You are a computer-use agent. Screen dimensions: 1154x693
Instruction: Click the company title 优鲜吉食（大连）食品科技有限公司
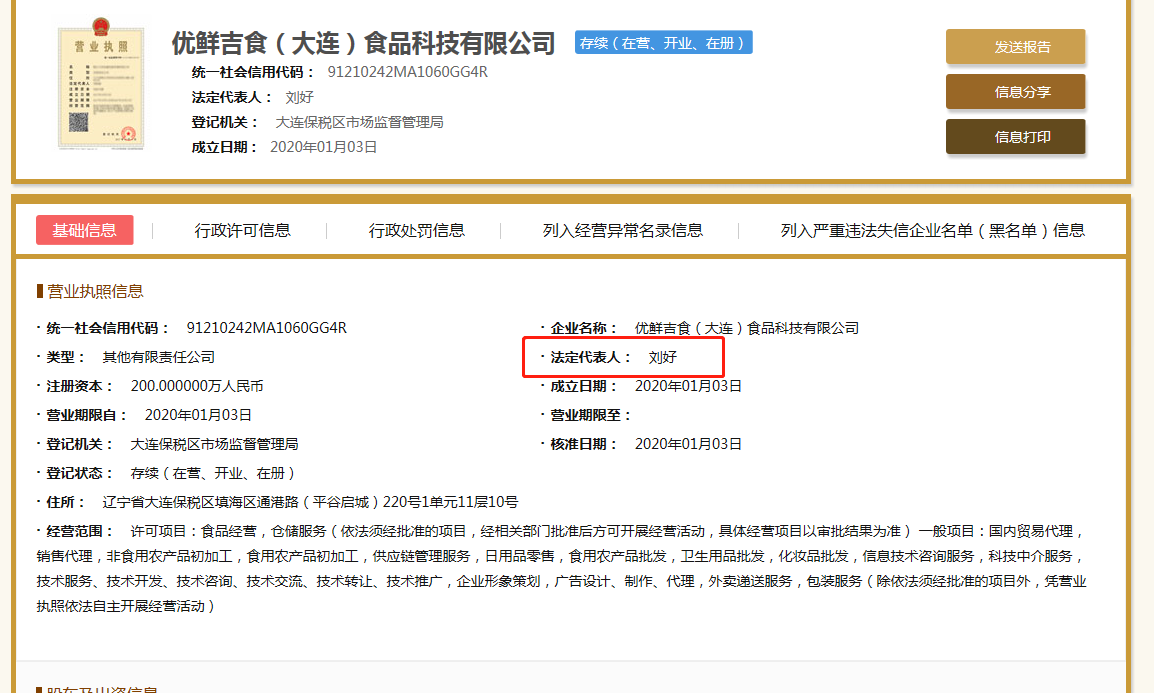pyautogui.click(x=363, y=43)
